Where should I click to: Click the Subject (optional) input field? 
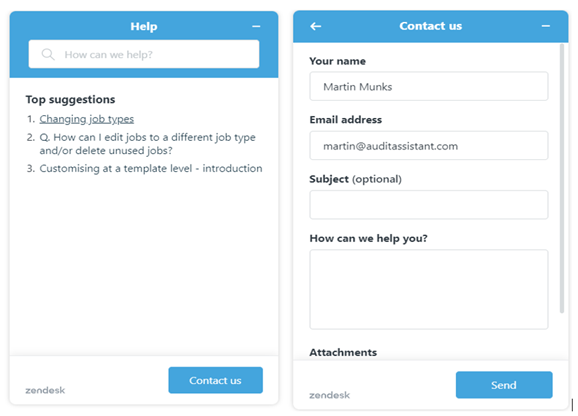pos(429,205)
